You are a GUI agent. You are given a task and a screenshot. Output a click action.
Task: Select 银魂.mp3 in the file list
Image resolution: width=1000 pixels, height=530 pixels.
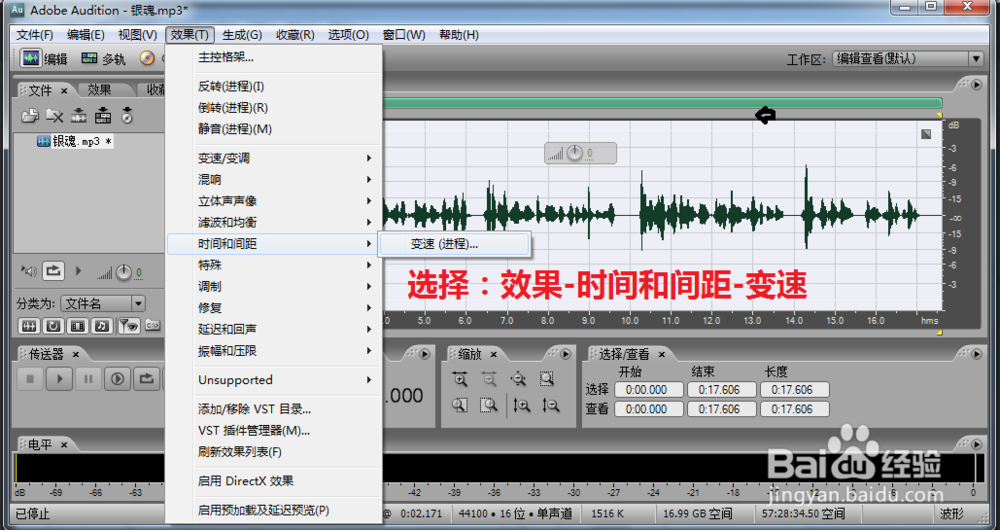(x=75, y=142)
